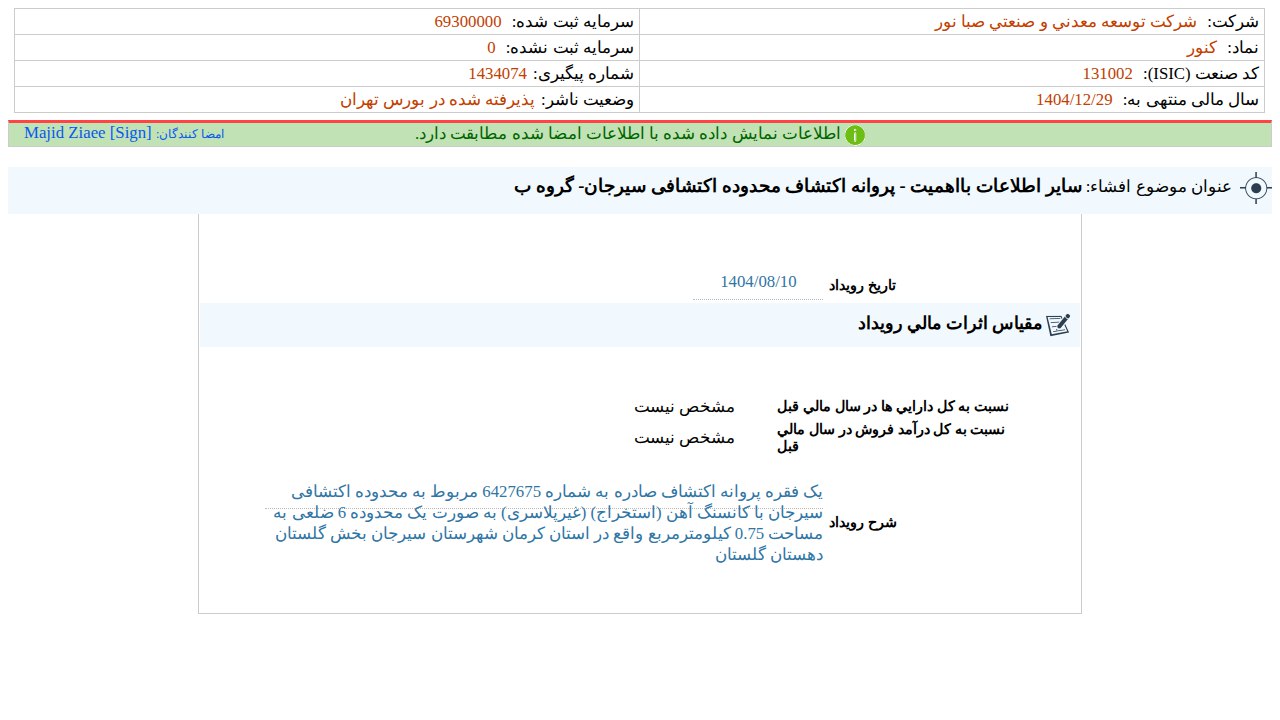Click the green info icon in the status bar
This screenshot has width=1280, height=720.
pyautogui.click(x=855, y=135)
